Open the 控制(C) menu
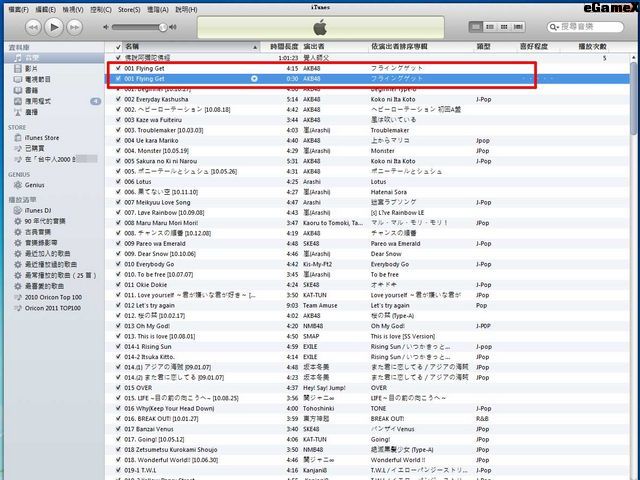The image size is (640, 480). (100, 9)
